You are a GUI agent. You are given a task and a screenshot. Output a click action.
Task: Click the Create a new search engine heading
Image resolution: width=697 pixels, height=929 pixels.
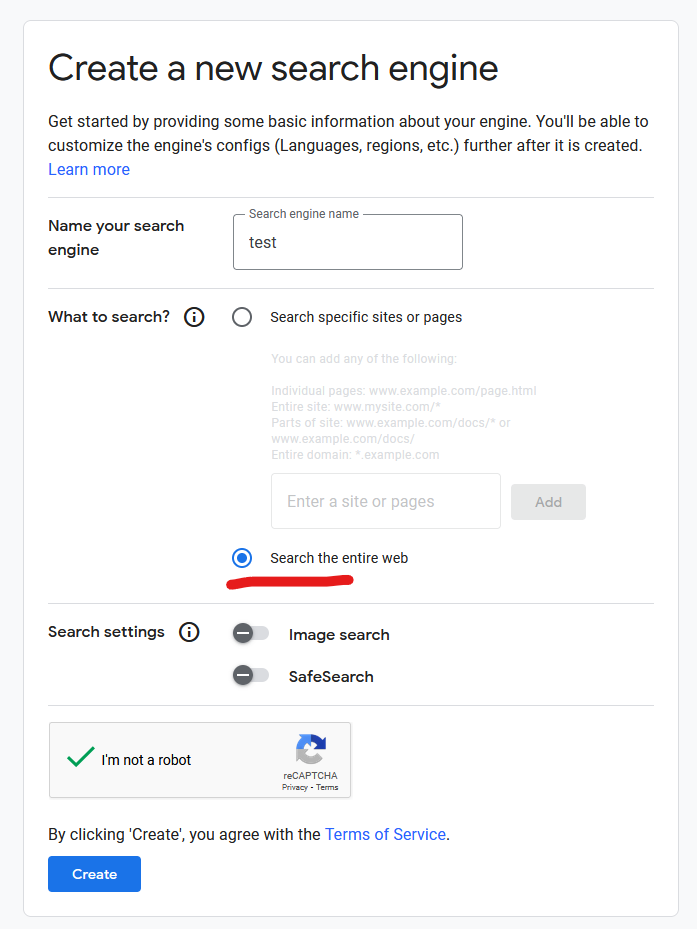tap(273, 68)
